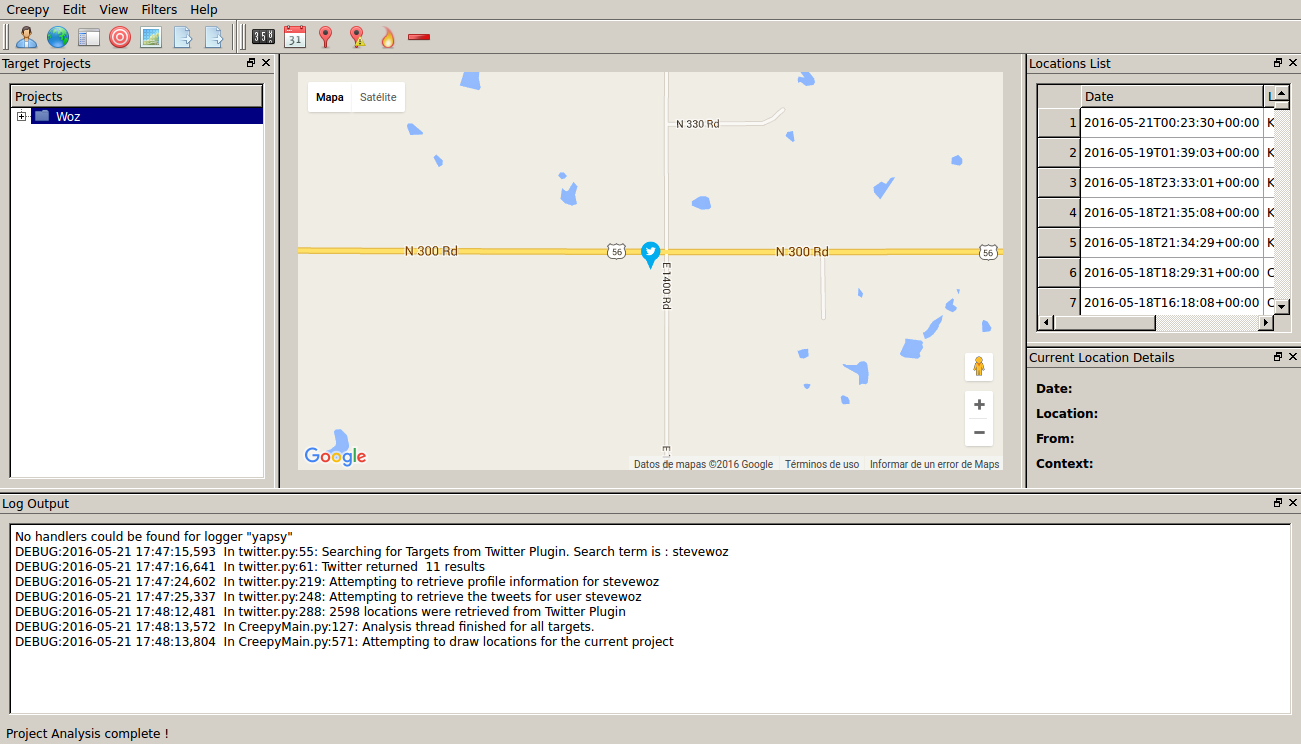Click the Date column header

1172,96
